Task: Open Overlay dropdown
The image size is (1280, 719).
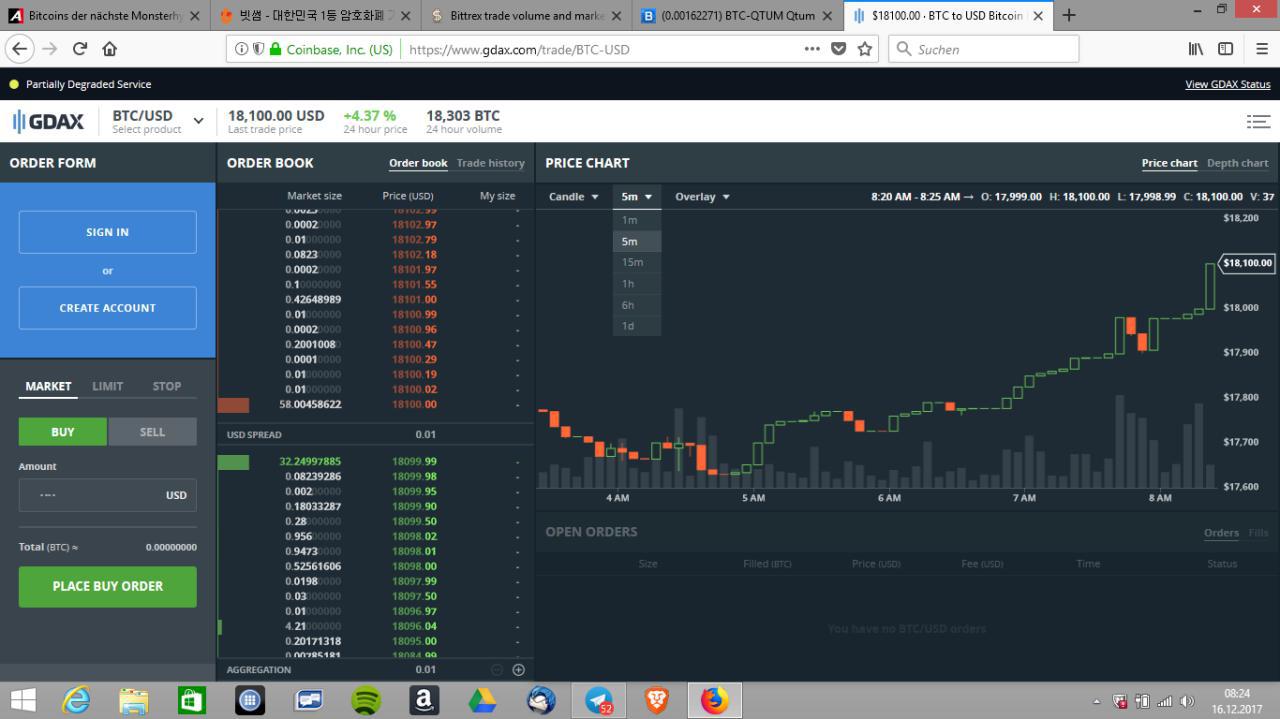Action: point(702,197)
